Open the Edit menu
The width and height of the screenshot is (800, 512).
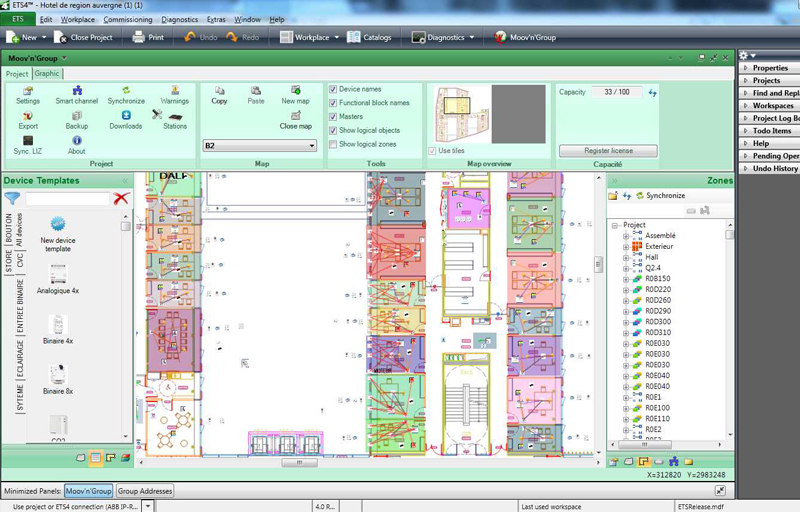46,19
